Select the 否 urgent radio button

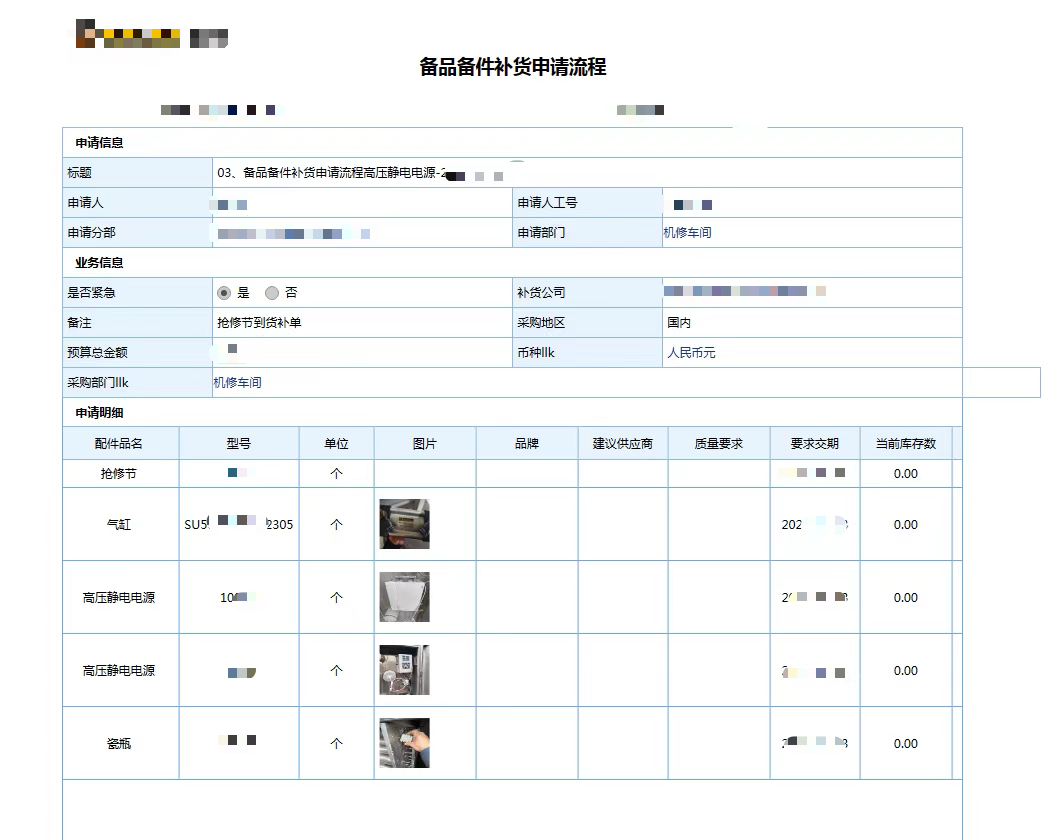(272, 293)
